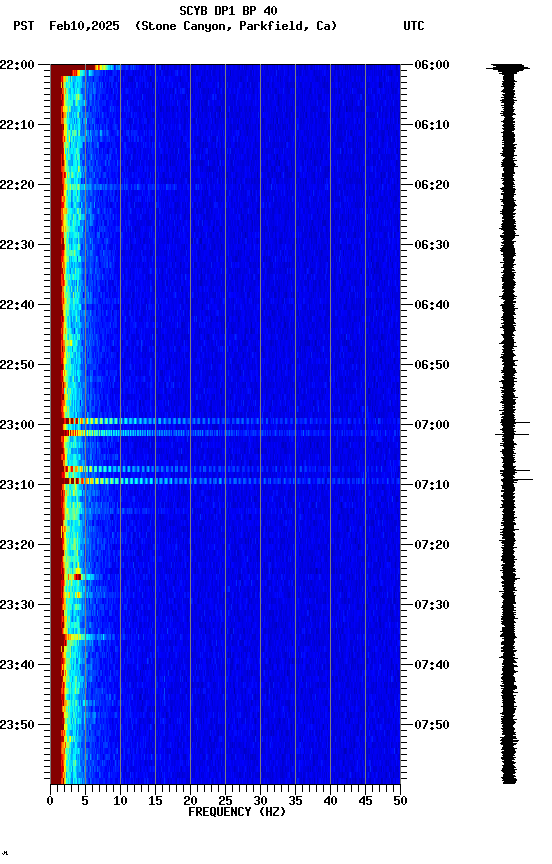
Task: Click the title text "SCYB DP1 BP 40"
Action: coord(228,11)
